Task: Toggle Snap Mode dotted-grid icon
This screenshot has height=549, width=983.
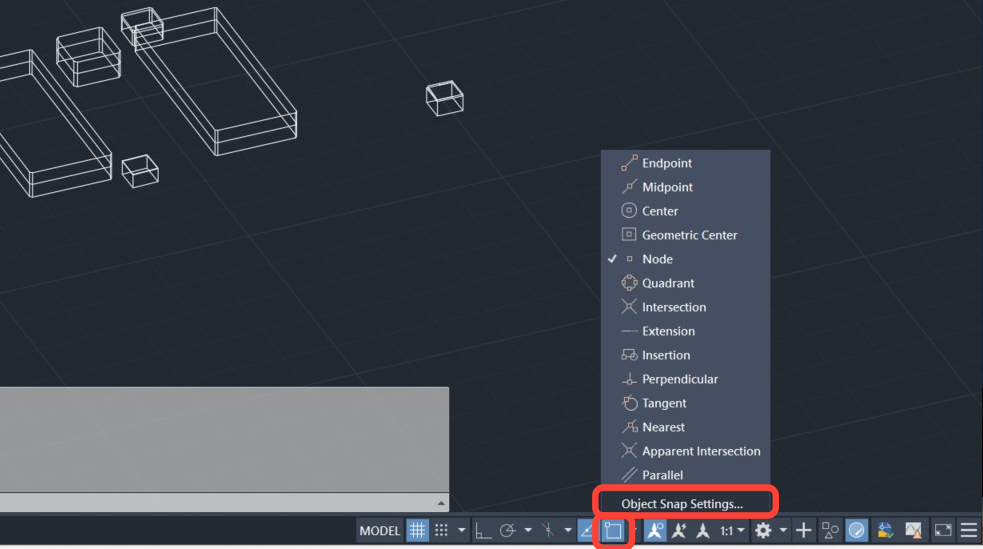Action: point(441,530)
